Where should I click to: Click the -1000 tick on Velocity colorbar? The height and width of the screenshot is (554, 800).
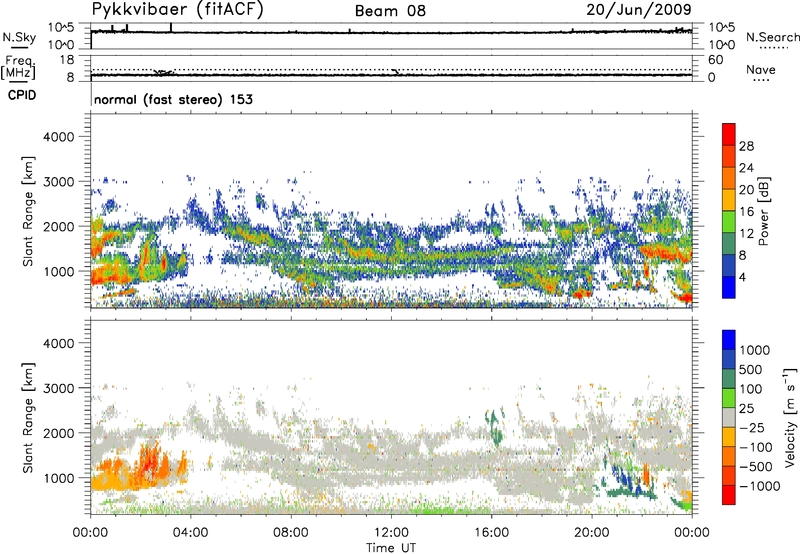760,486
